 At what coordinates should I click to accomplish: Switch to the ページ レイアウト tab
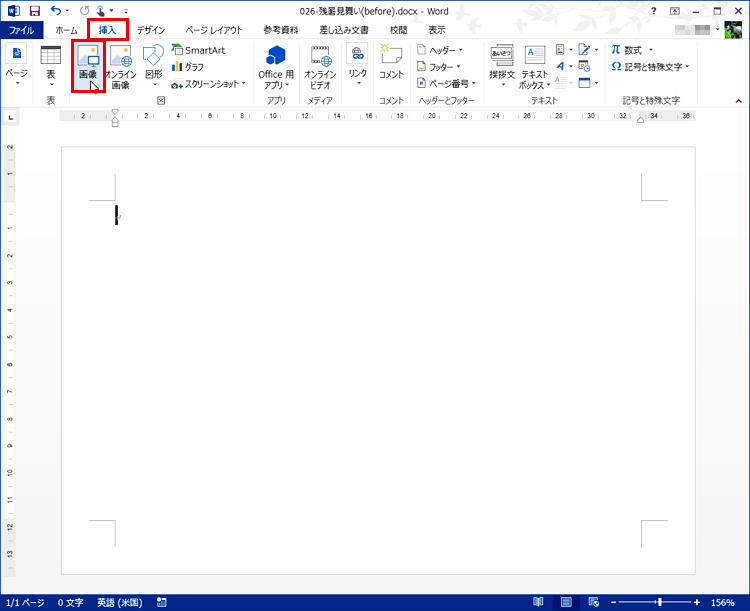(214, 30)
